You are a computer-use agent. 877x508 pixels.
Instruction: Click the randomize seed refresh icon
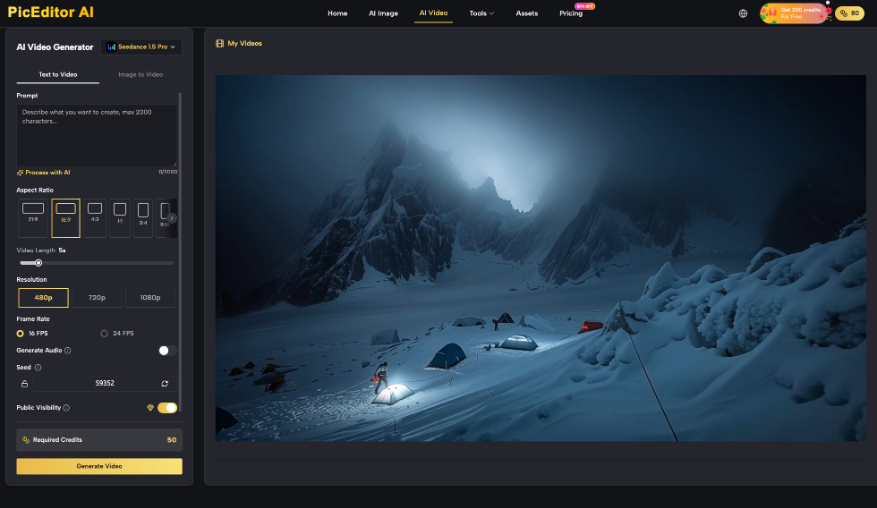tap(164, 384)
